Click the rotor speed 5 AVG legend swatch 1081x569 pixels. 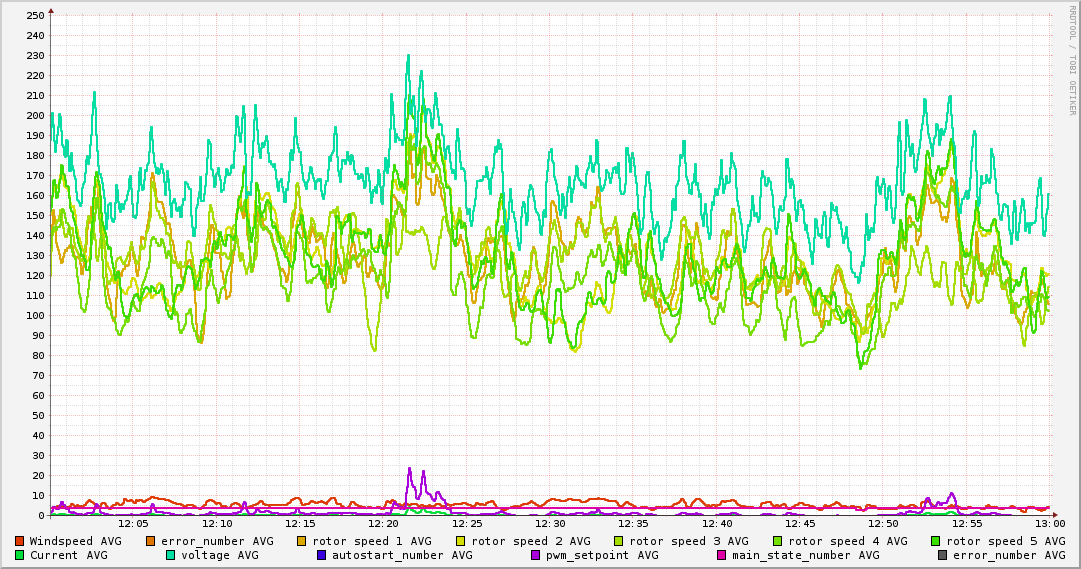click(x=936, y=541)
